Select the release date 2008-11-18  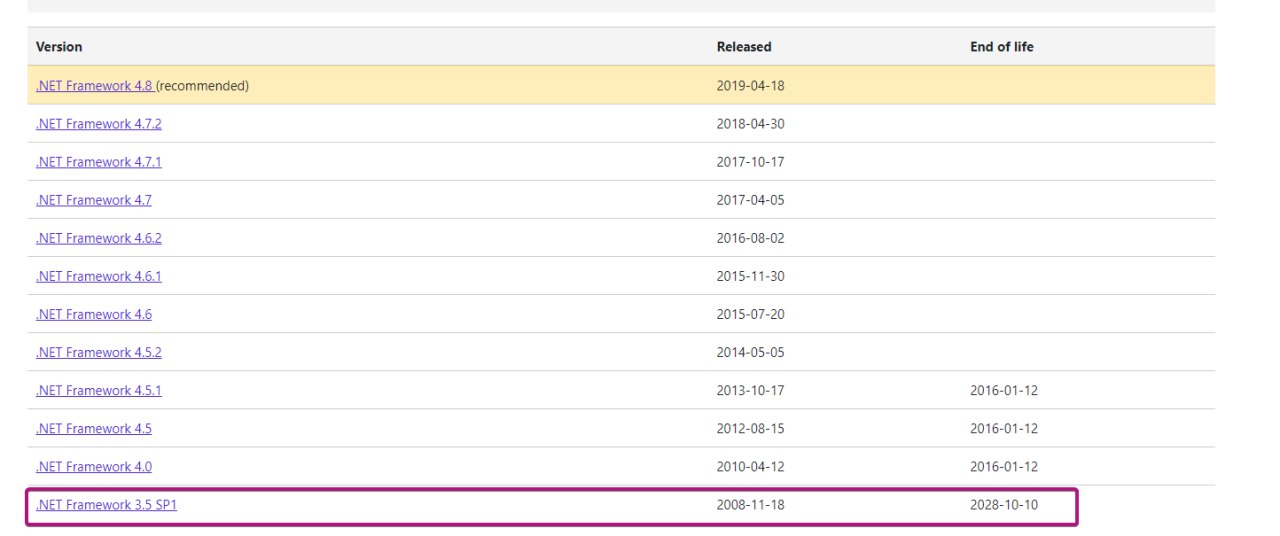point(751,505)
